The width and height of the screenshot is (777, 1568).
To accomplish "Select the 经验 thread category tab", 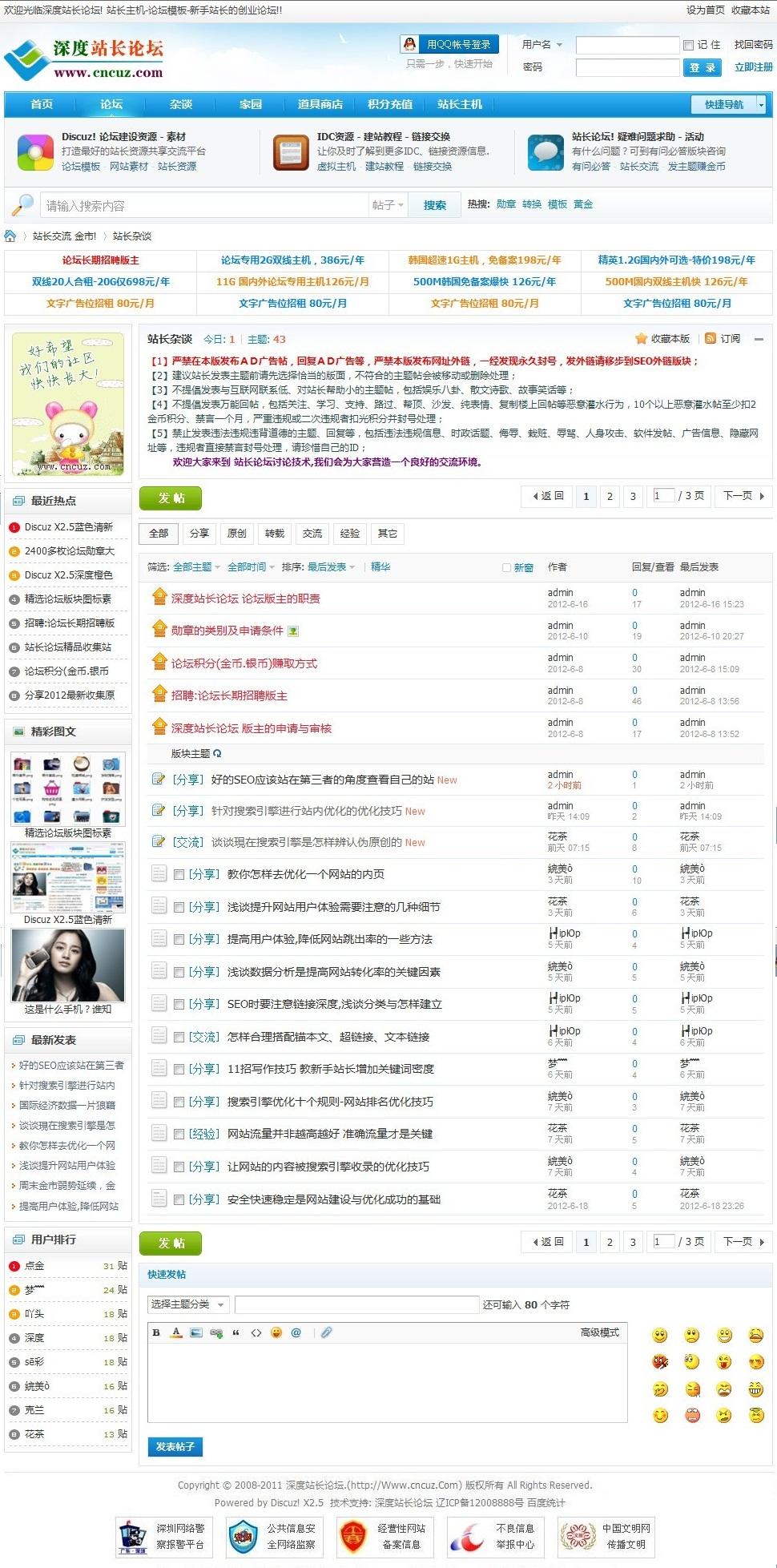I will (350, 534).
